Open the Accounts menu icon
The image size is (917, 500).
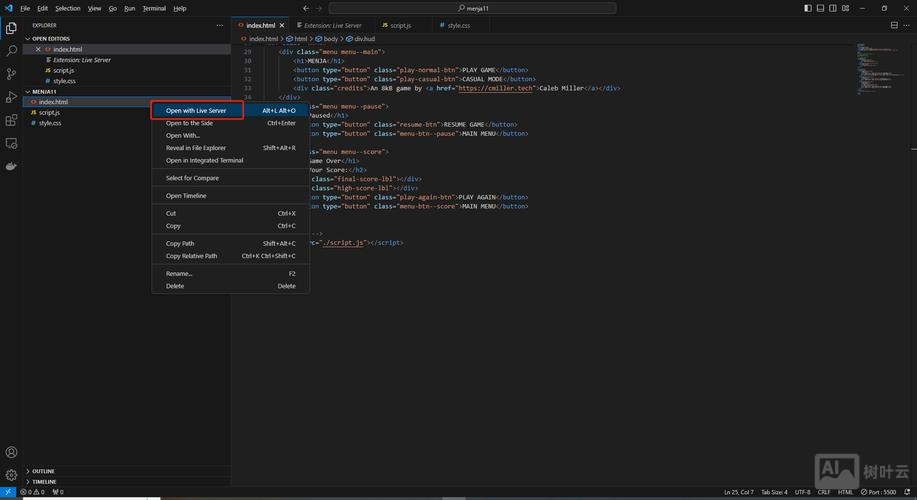click(11, 452)
